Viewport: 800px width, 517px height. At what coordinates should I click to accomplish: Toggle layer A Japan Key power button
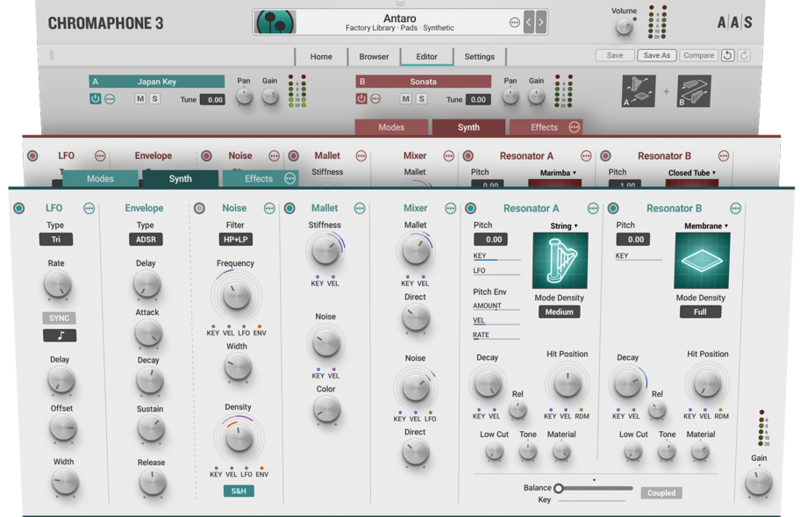pyautogui.click(x=96, y=99)
